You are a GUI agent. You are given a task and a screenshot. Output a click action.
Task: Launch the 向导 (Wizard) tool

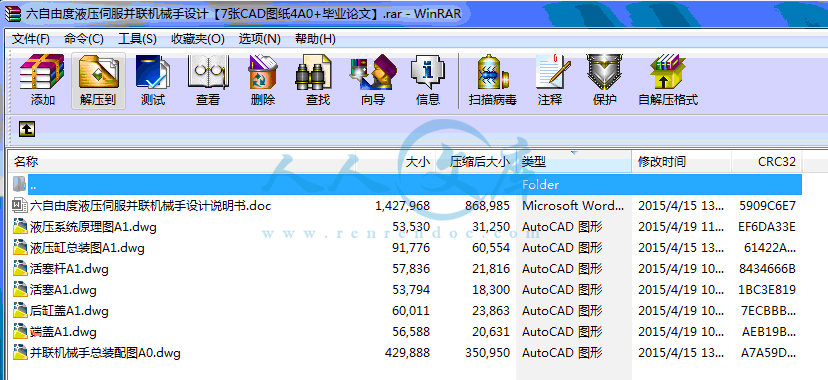click(x=373, y=80)
